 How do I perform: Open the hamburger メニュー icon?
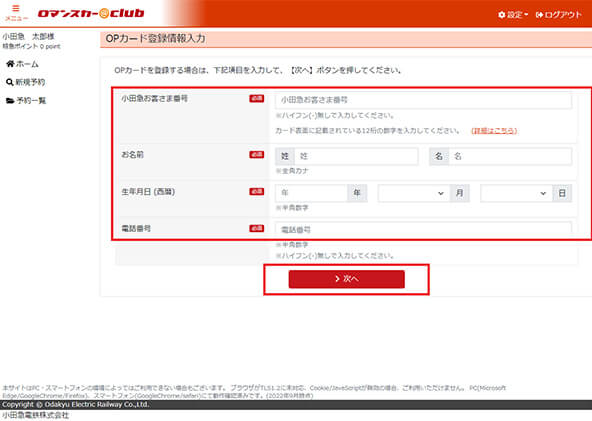click(15, 8)
